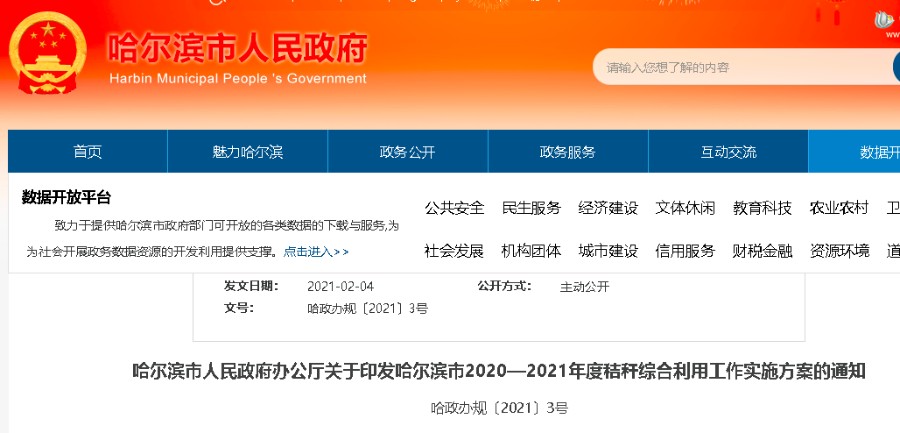Screen dimensions: 900x433
Task: Click the 哈尔滨市人民政府 site title
Action: tap(238, 48)
